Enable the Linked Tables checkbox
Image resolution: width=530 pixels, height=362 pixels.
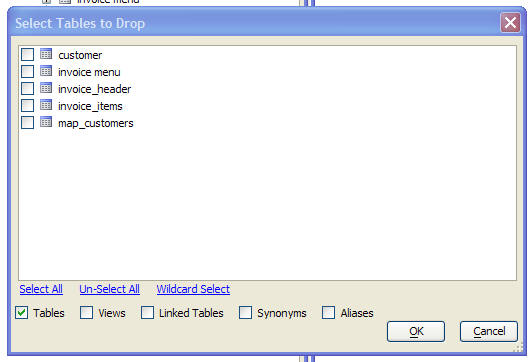(x=147, y=313)
